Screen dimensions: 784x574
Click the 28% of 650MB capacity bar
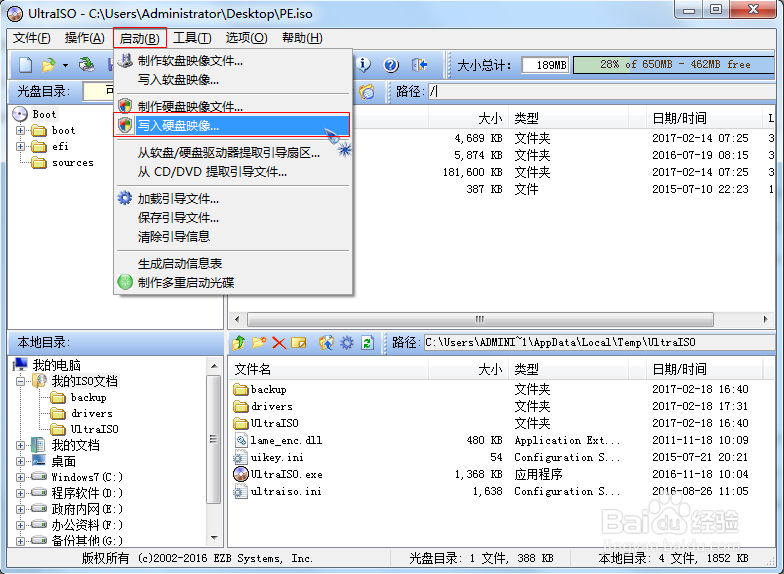674,65
